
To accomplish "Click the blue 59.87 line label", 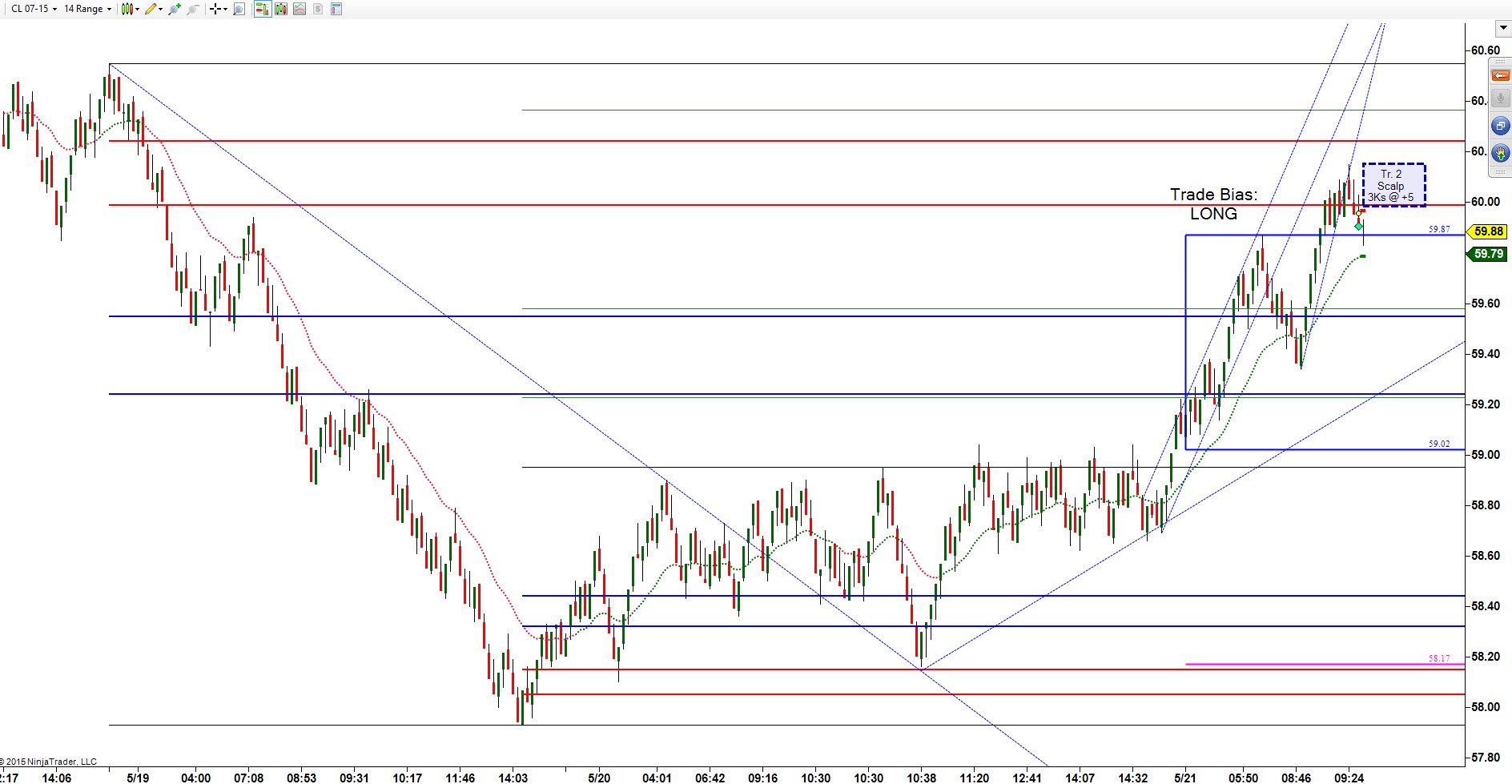I will click(x=1439, y=229).
